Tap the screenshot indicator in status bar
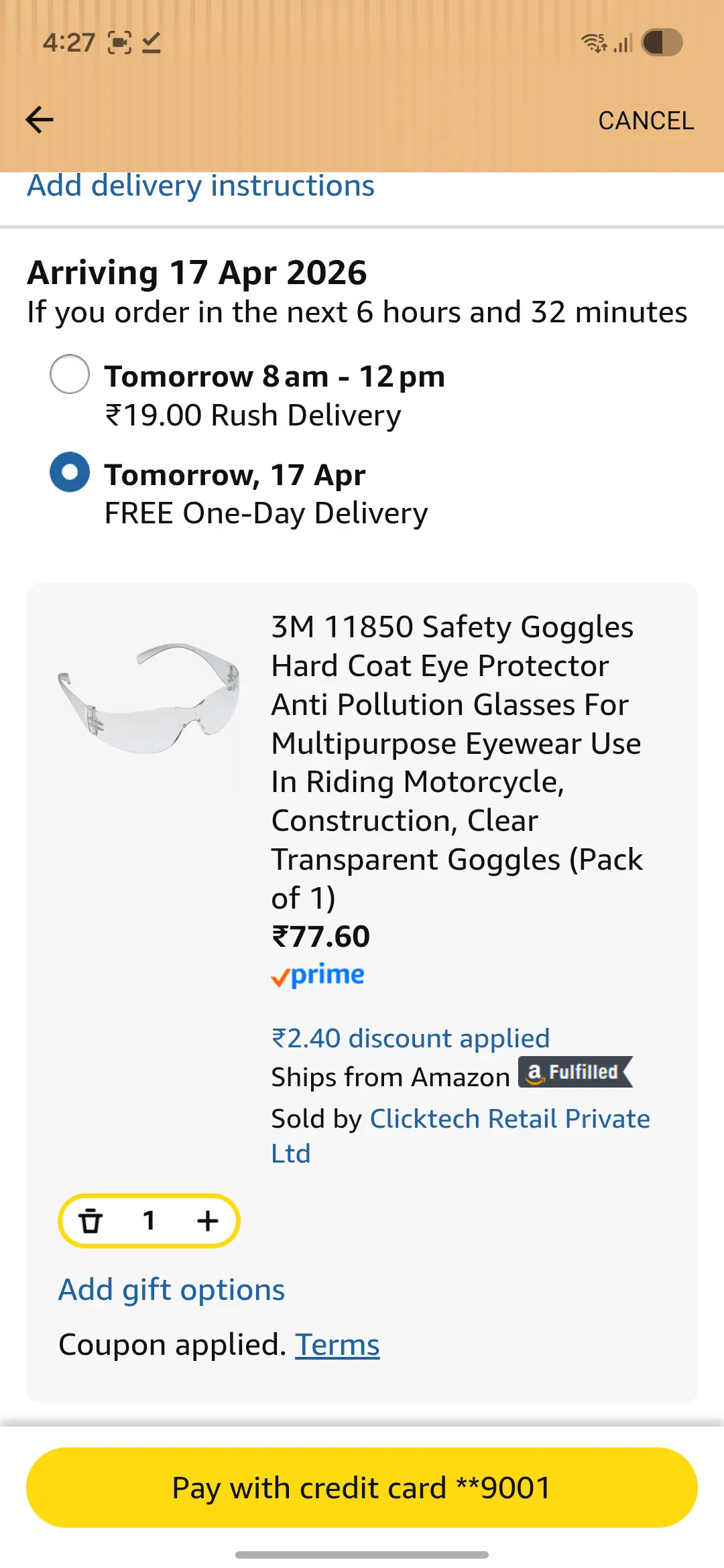This screenshot has height=1568, width=724. coord(120,44)
